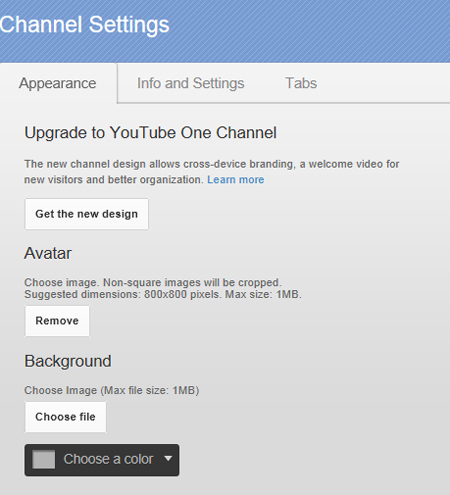Click the Channel Settings page title
Viewport: 450px width, 495px height.
point(85,25)
